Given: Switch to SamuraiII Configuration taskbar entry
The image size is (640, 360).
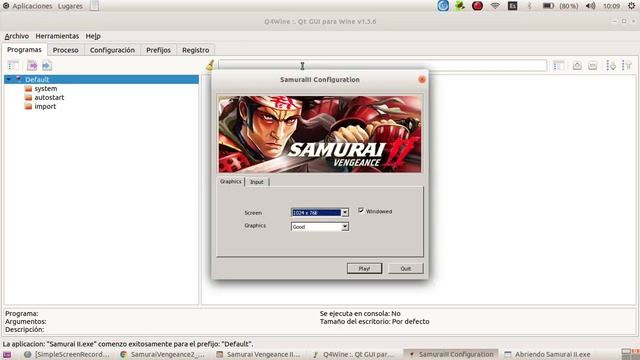Looking at the screenshot, I should pos(451,354).
